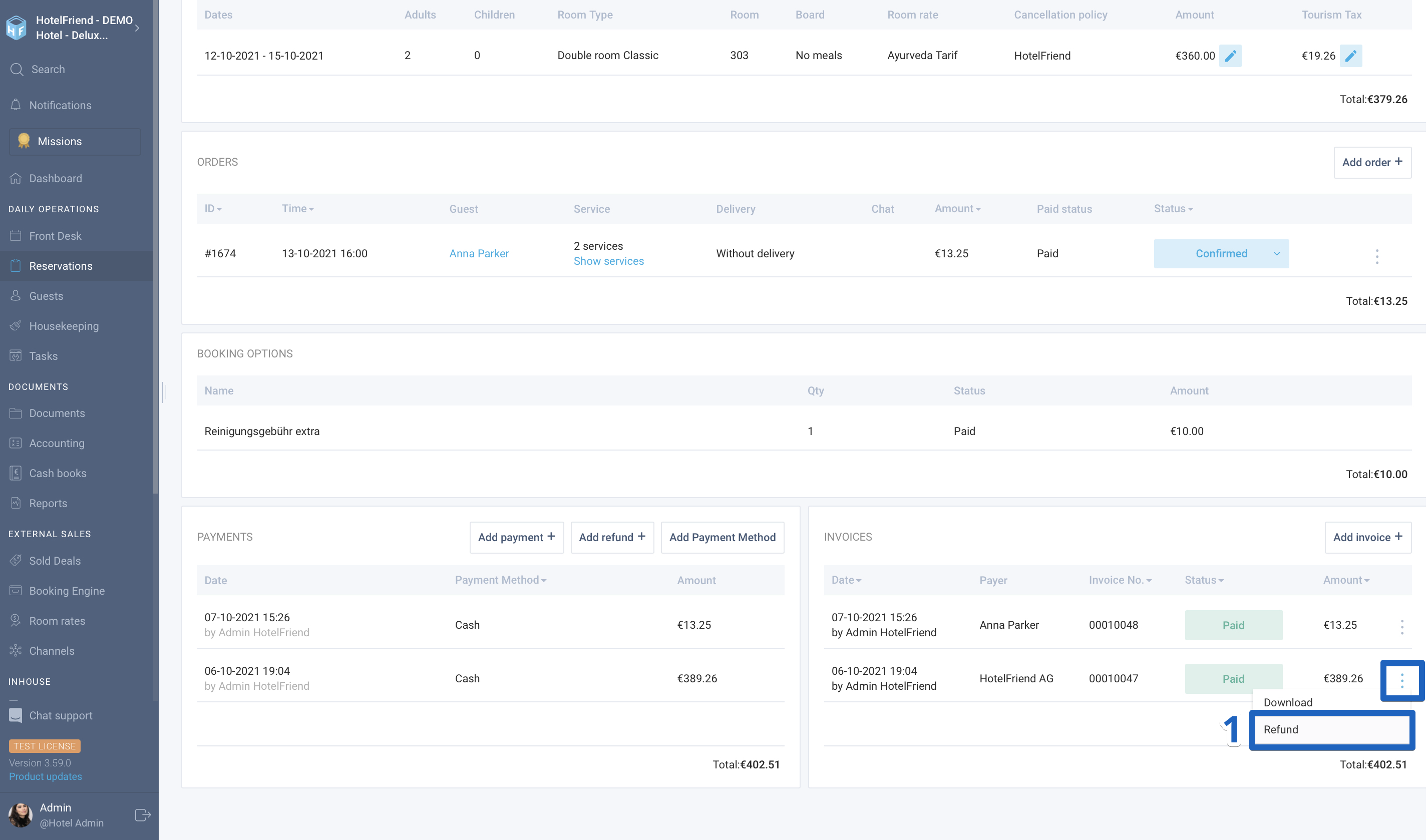Open the Accounting section
This screenshot has width=1427, height=840.
[x=57, y=443]
